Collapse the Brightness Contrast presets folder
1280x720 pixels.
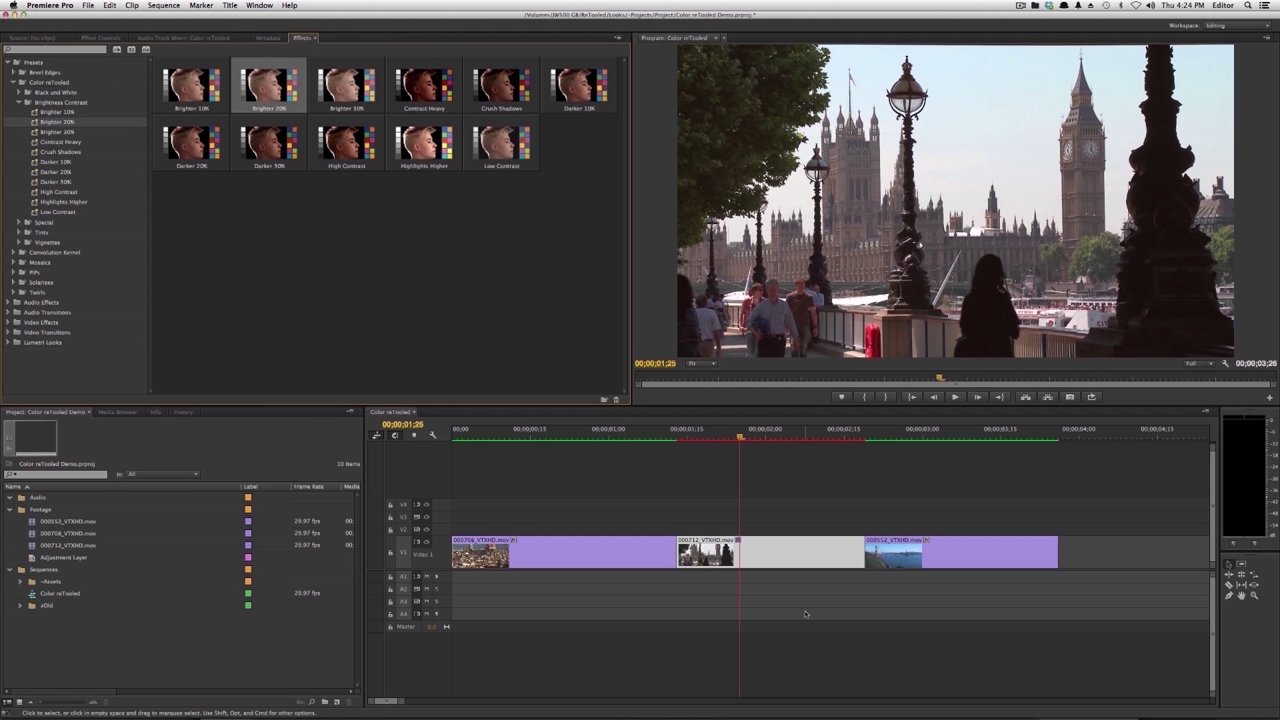pos(19,102)
